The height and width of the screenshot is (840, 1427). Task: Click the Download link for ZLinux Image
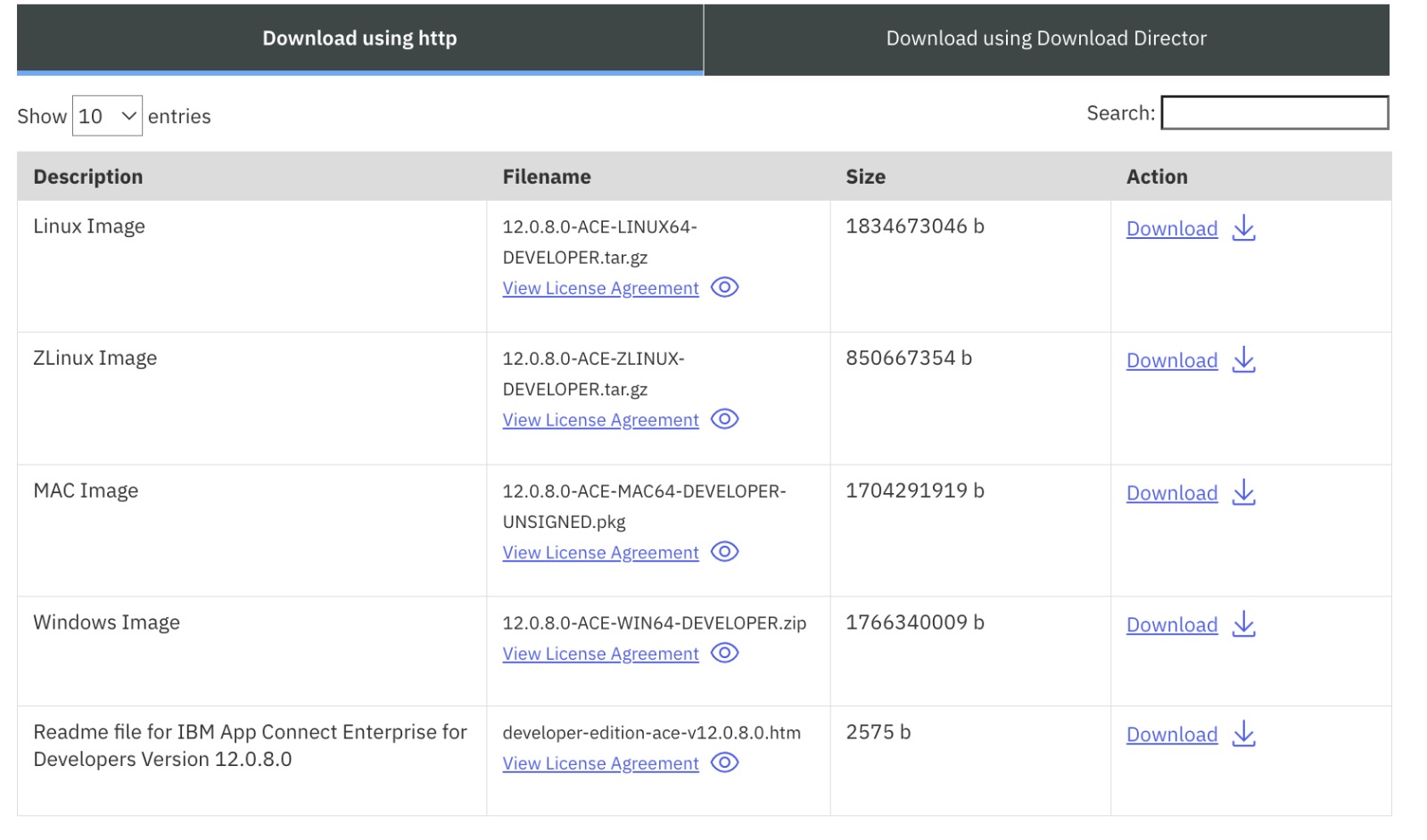(1172, 361)
